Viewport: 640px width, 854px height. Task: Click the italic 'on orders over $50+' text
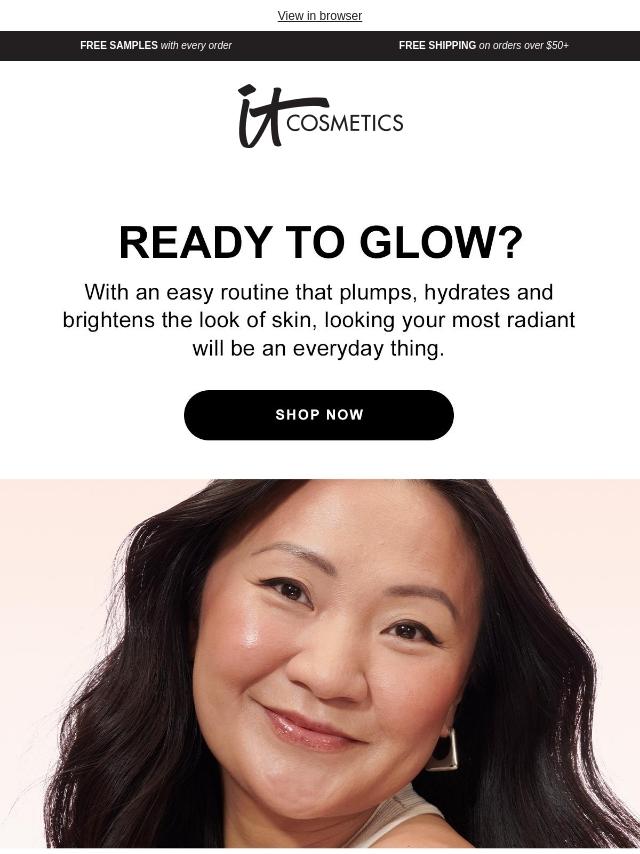point(523,46)
